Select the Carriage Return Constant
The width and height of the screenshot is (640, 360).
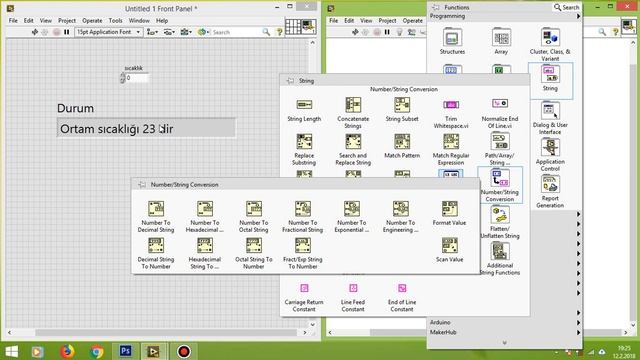304,298
